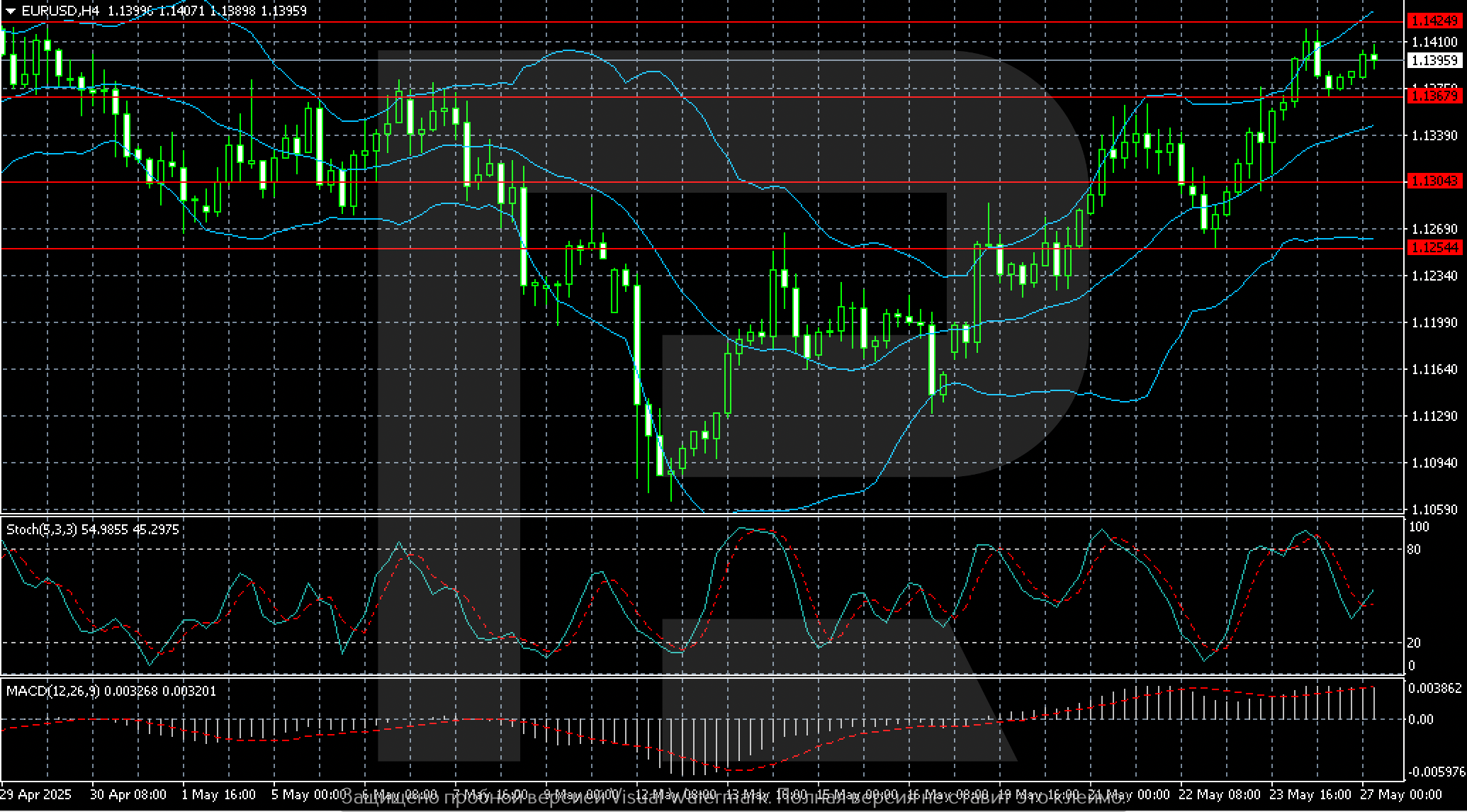Screen dimensions: 1467x812
Task: Open the chart menu triangle beside EURUSD,H4
Action: pos(10,11)
